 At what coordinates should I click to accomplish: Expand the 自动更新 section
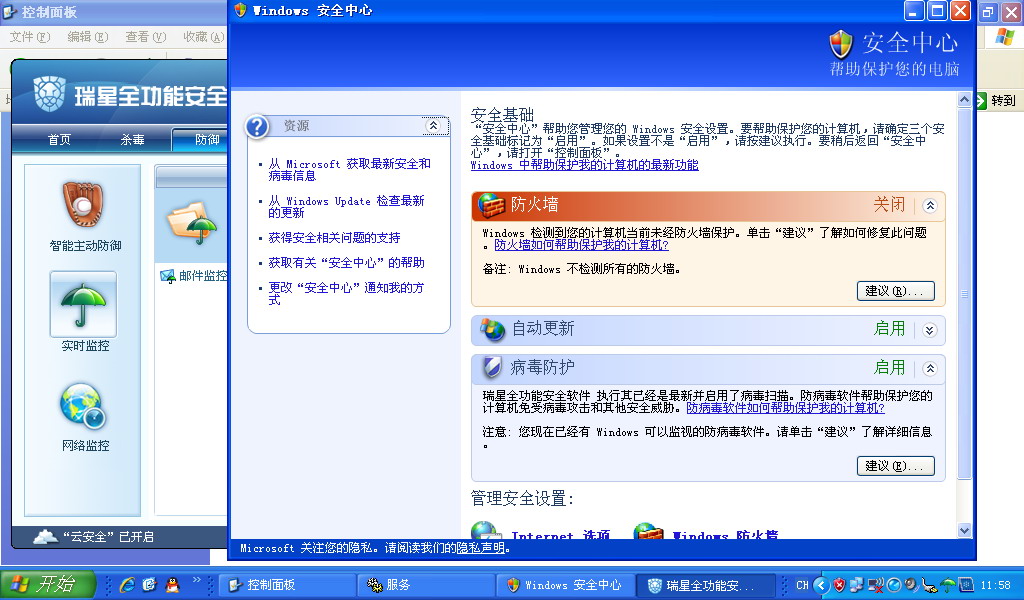pyautogui.click(x=930, y=330)
